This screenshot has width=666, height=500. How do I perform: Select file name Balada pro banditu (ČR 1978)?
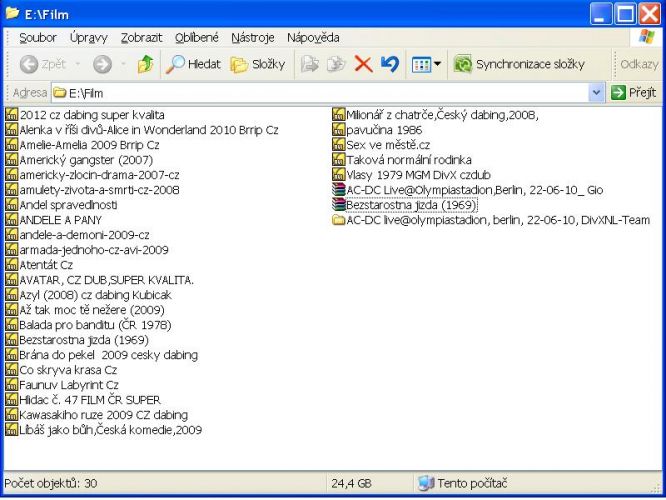point(96,325)
